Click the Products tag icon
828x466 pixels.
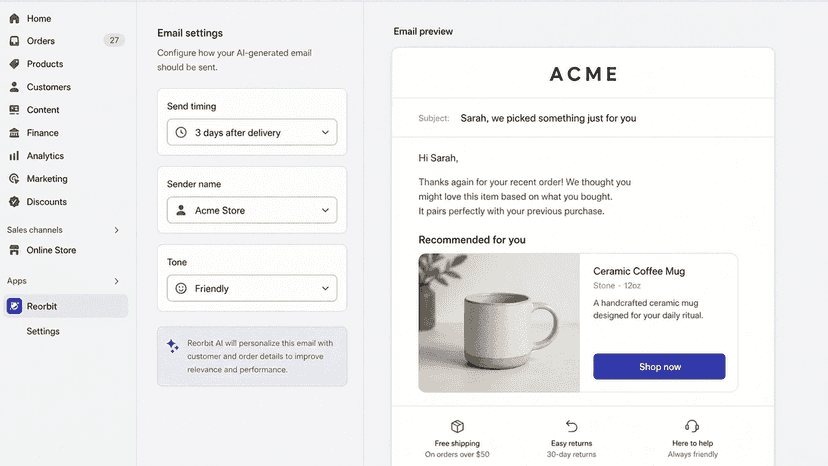coord(14,64)
